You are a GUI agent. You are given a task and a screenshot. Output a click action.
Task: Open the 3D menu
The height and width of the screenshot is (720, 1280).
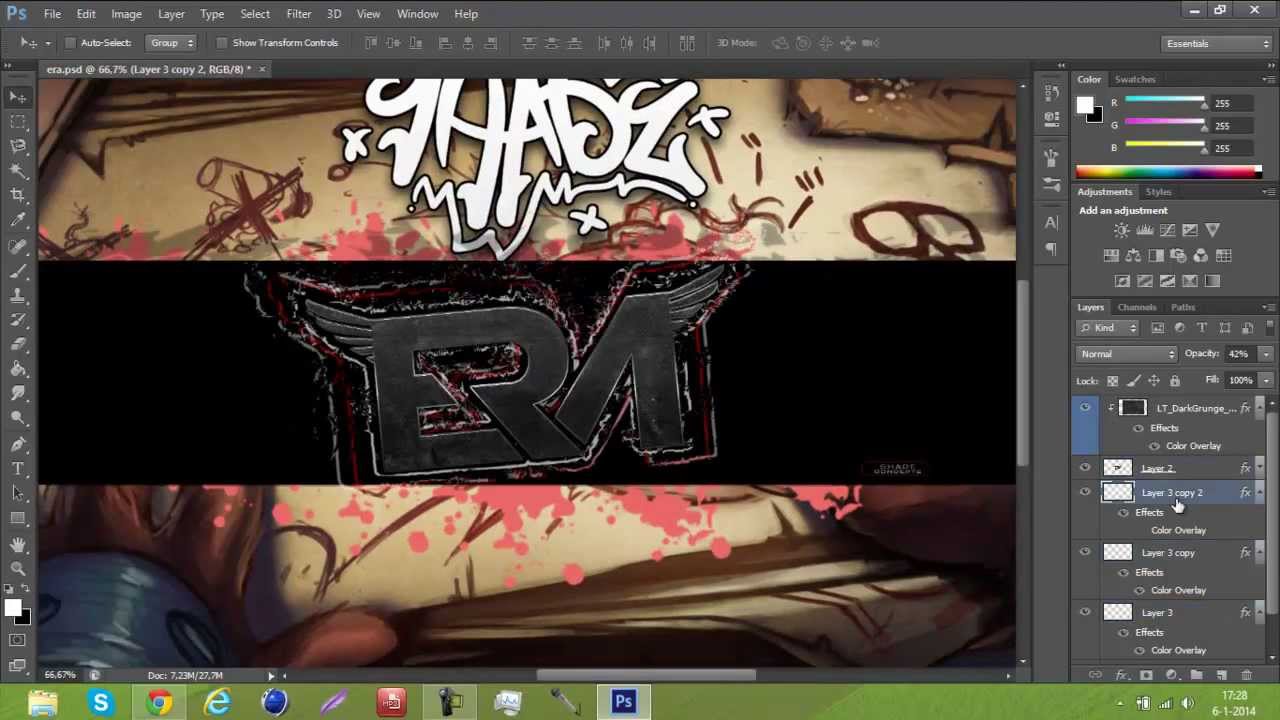tap(334, 14)
